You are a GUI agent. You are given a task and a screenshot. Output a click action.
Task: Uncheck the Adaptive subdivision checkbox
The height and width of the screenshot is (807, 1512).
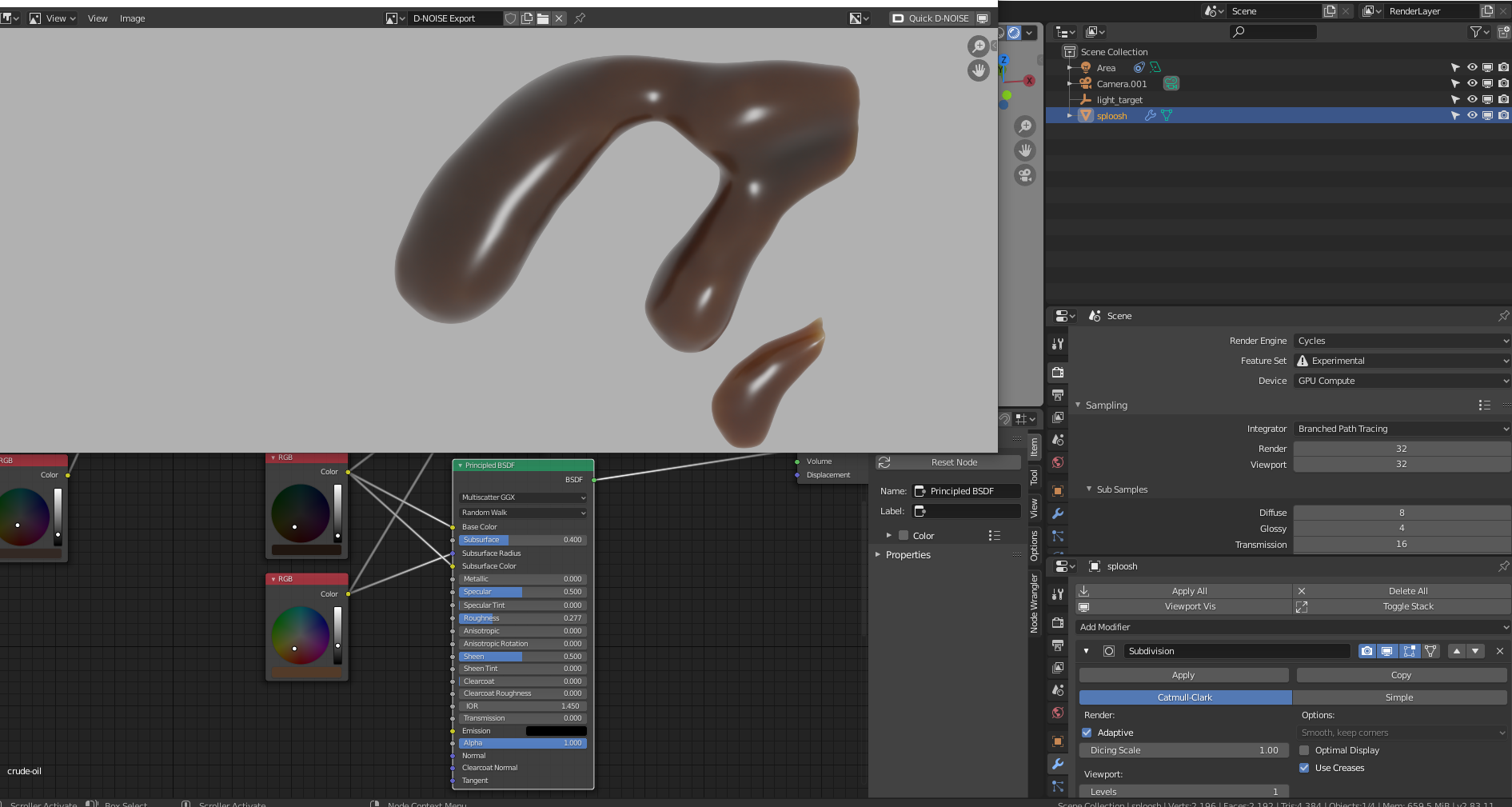(1087, 733)
